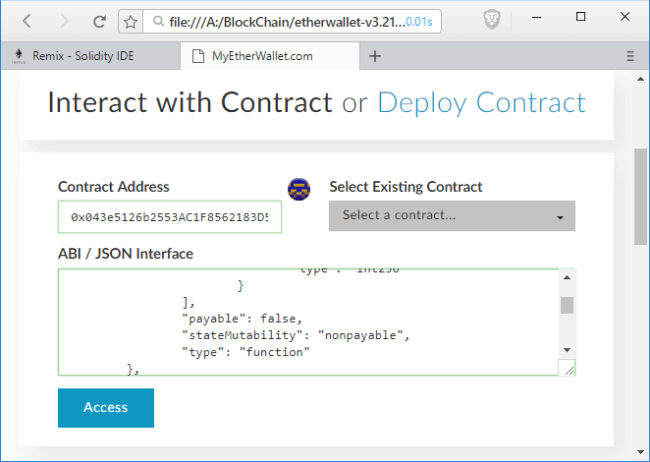Focus the Contract Address input field
Viewport: 650px width, 462px height.
click(x=170, y=216)
